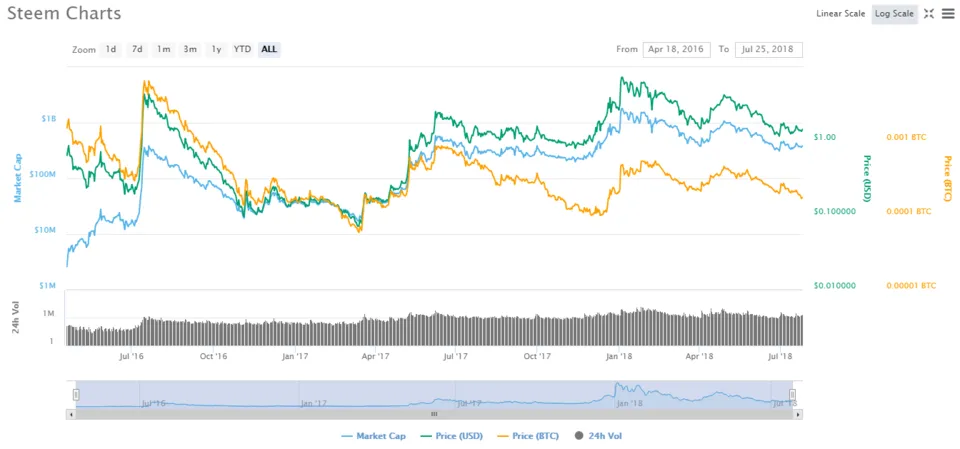Click the Apr '18 date label
This screenshot has width=960, height=449.
point(699,355)
